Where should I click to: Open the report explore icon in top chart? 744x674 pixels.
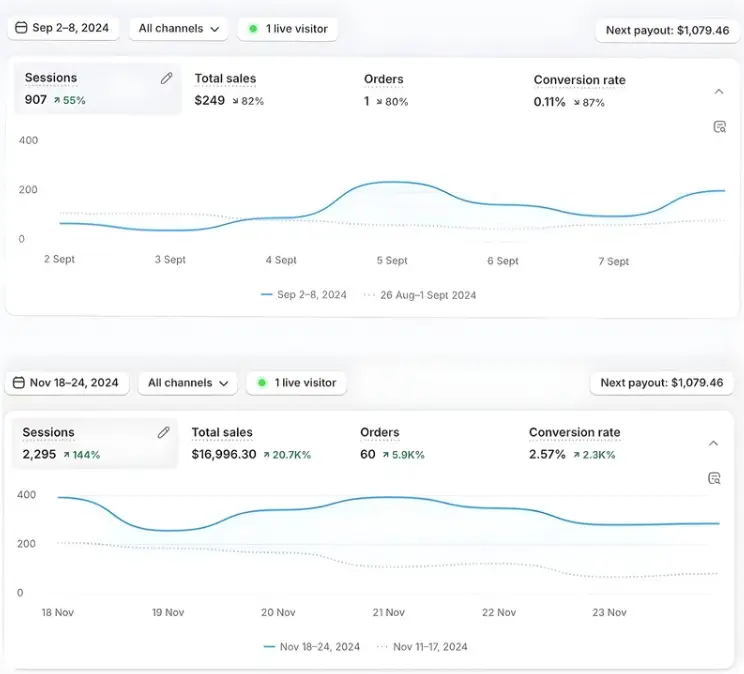[718, 127]
